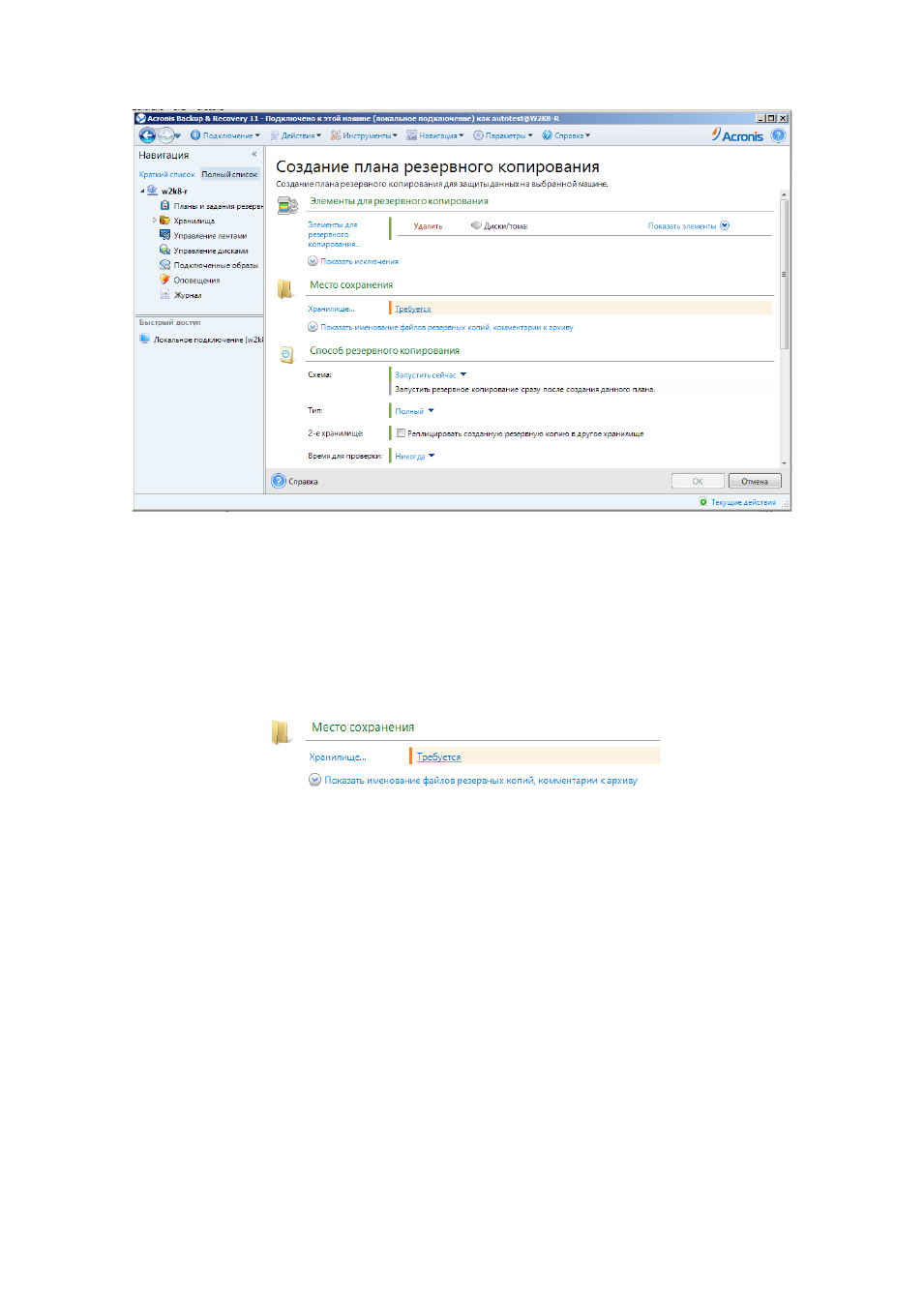924x1306 pixels.
Task: Select Планы и задания резервного копирования tree item
Action: (218, 206)
